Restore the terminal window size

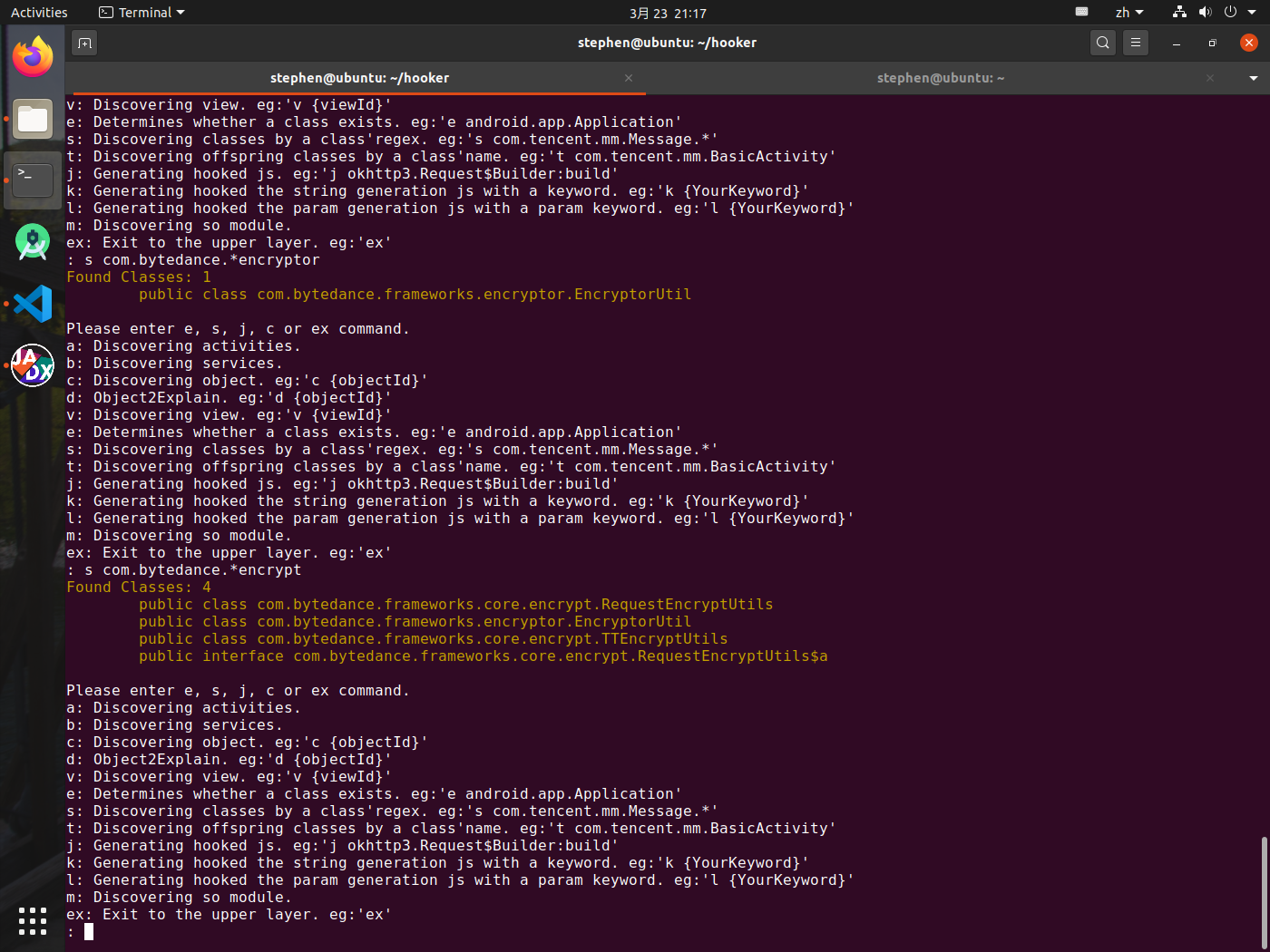click(1213, 43)
